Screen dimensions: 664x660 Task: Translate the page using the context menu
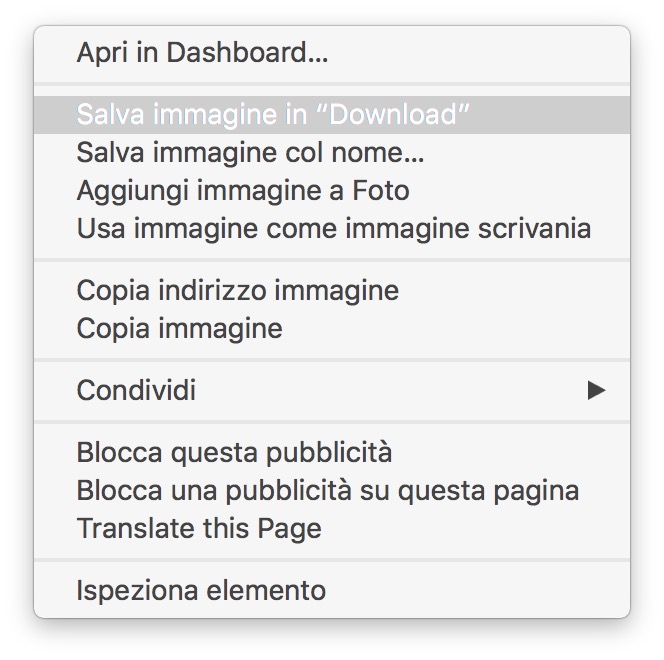(199, 528)
